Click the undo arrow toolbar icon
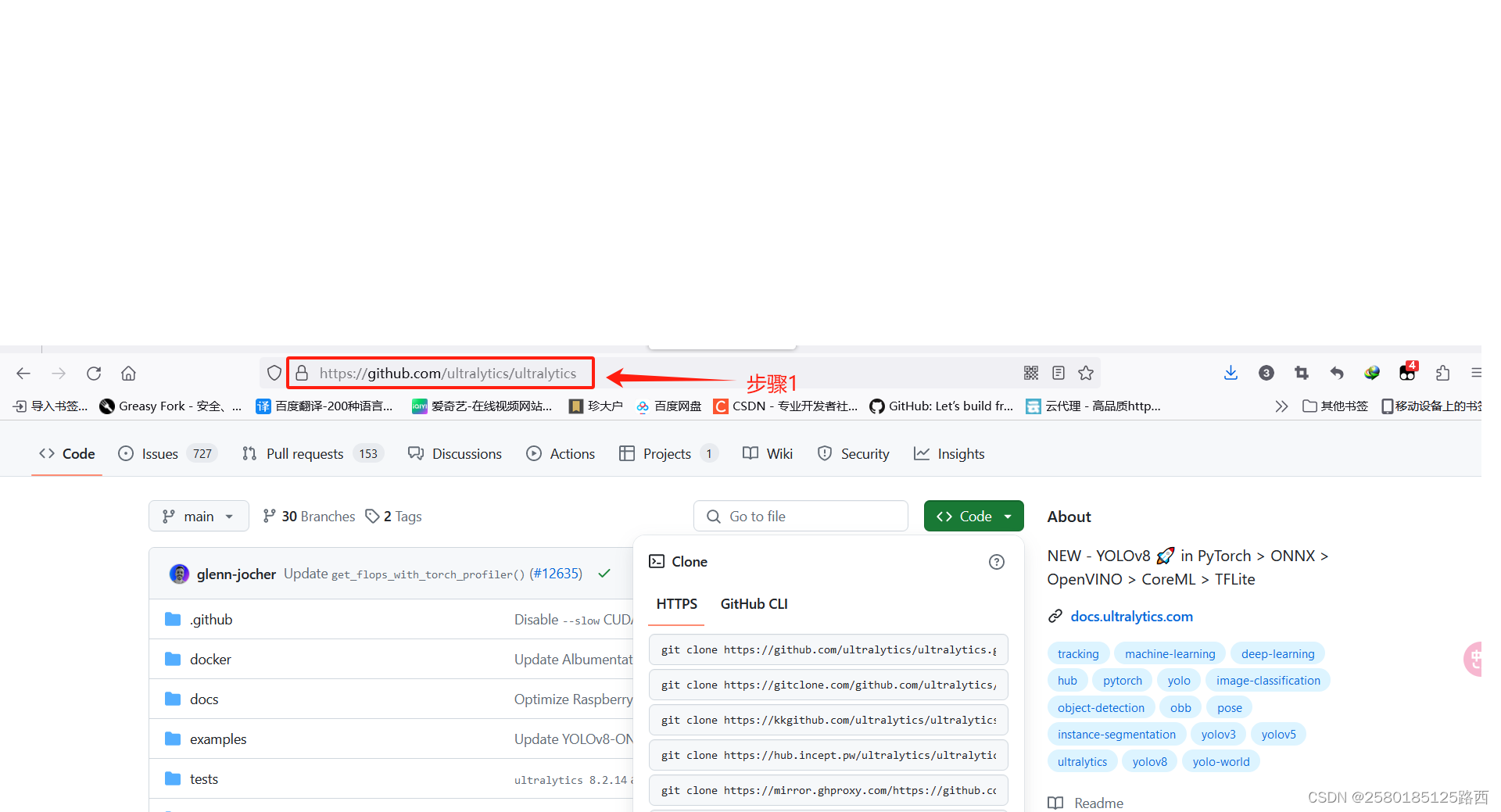Screen dimensions: 1501x812 1337,373
